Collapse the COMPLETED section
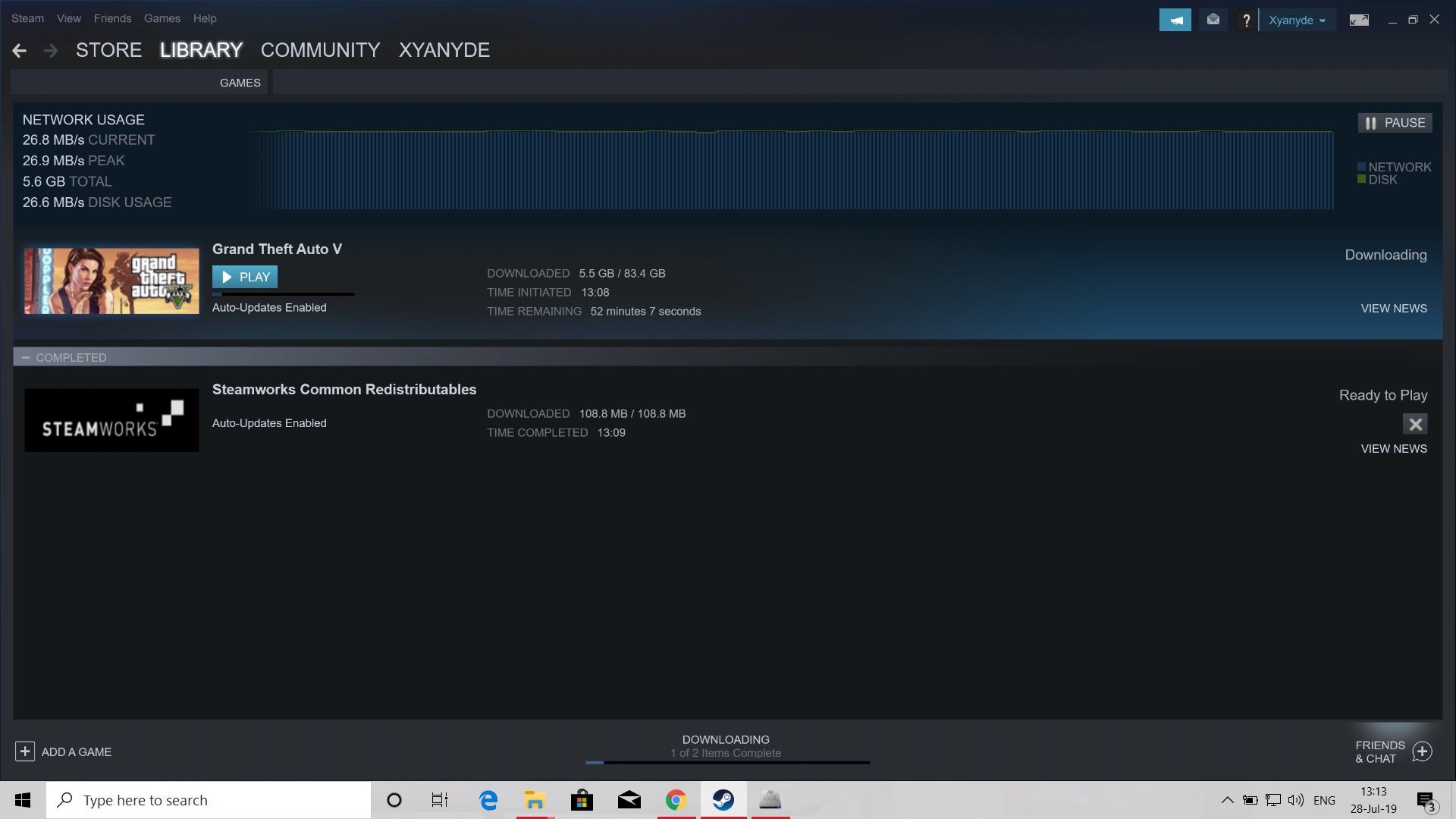1456x819 pixels. point(26,357)
